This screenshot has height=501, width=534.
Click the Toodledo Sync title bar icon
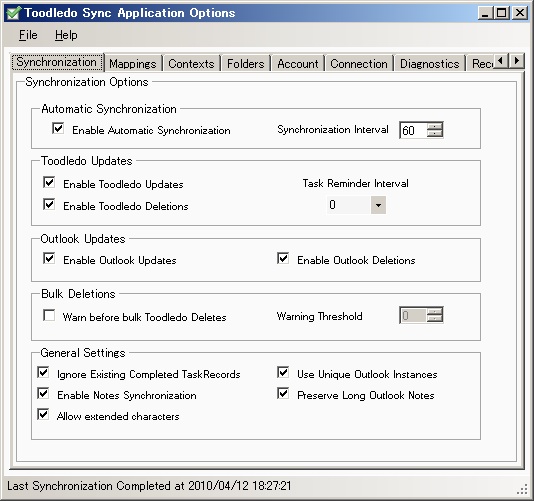click(14, 13)
